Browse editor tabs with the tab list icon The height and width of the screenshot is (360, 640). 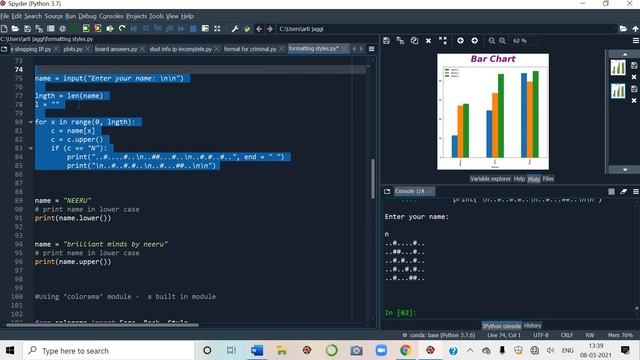(4, 49)
